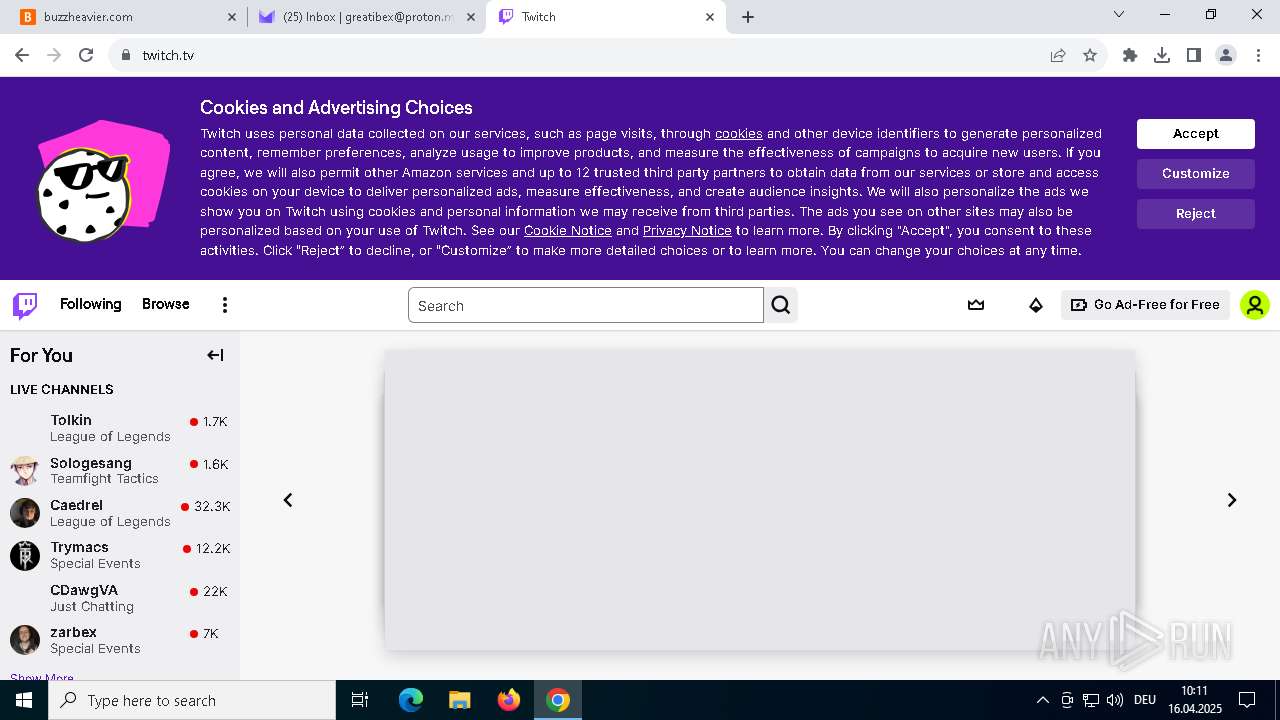Viewport: 1280px width, 720px height.
Task: Open Tolkin live channel
Action: pos(120,428)
